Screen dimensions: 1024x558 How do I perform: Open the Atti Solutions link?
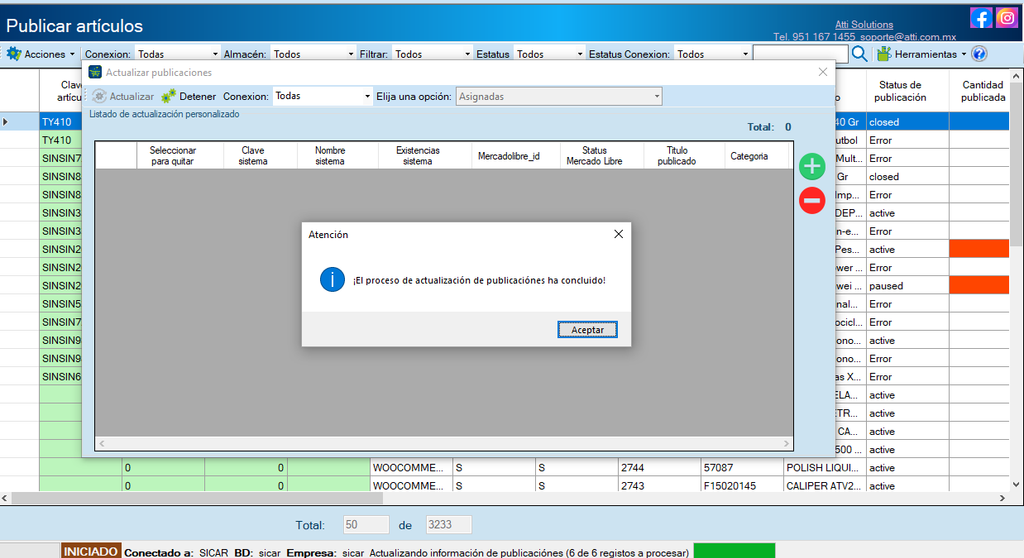tap(864, 24)
